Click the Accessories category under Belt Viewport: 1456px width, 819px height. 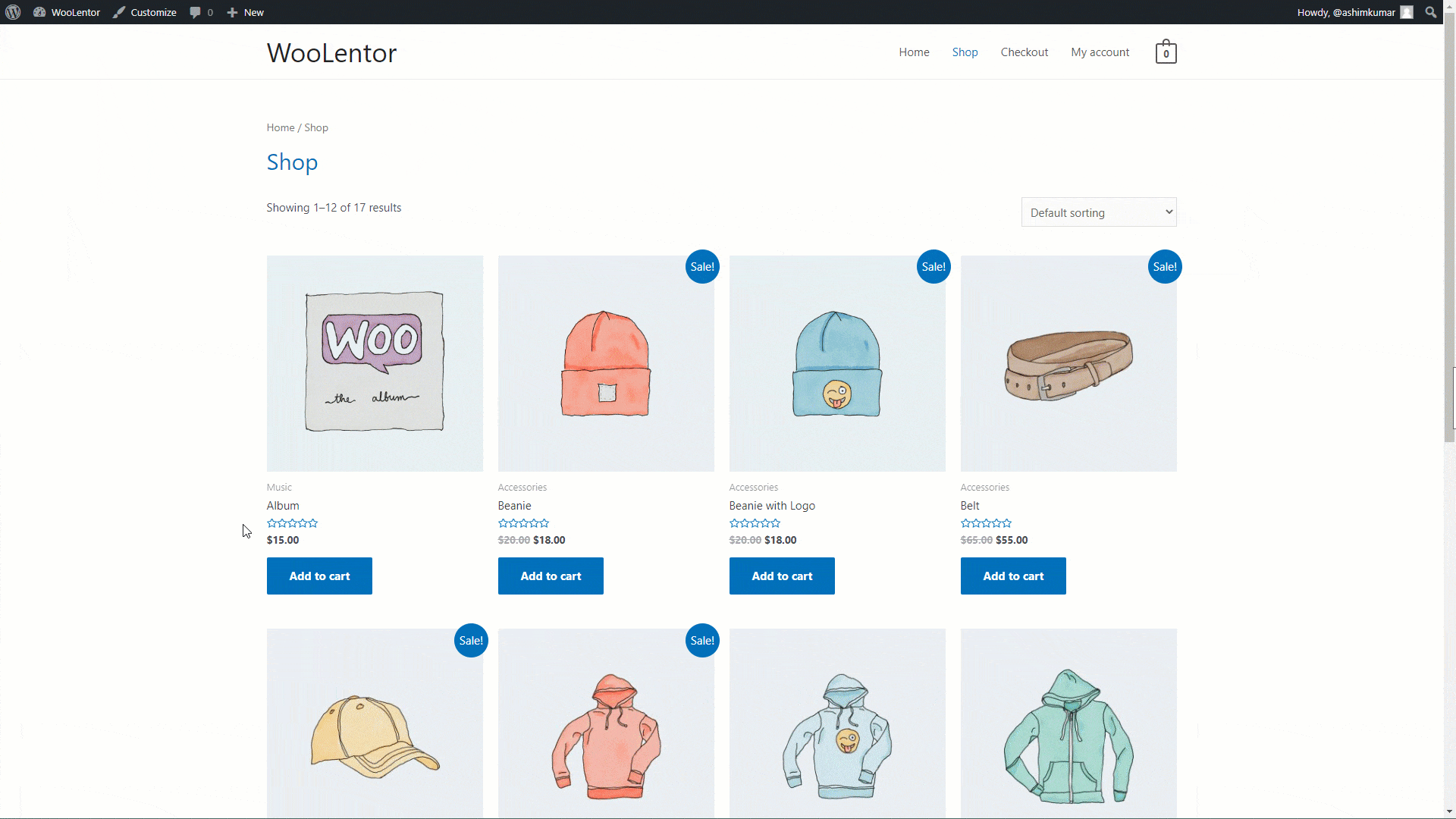click(984, 487)
